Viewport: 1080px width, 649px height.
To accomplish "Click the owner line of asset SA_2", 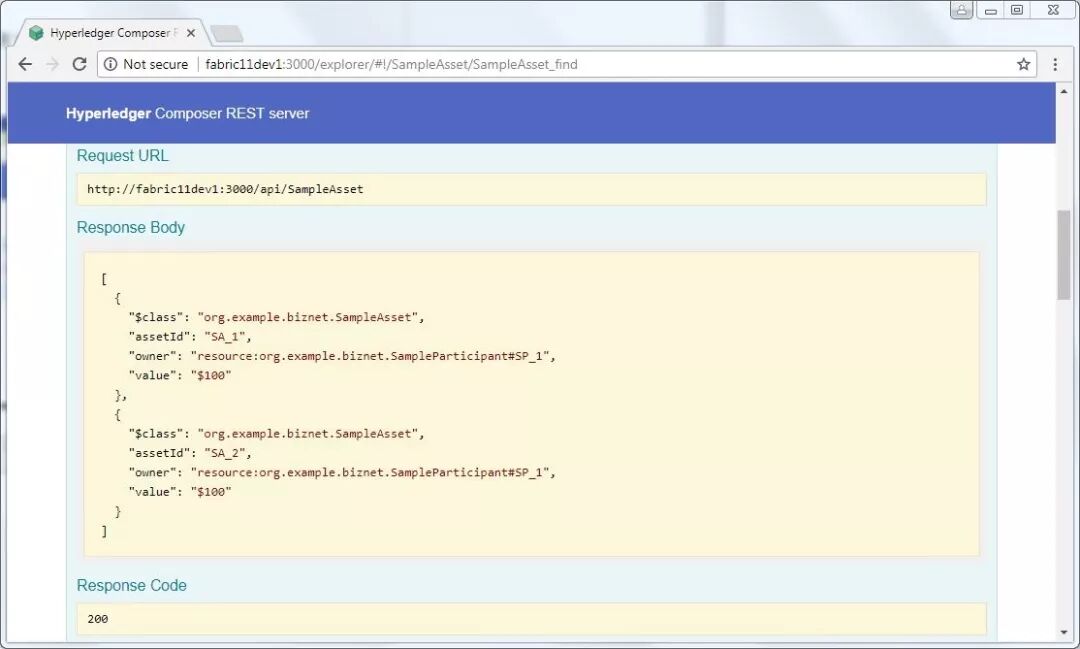I will [x=342, y=472].
